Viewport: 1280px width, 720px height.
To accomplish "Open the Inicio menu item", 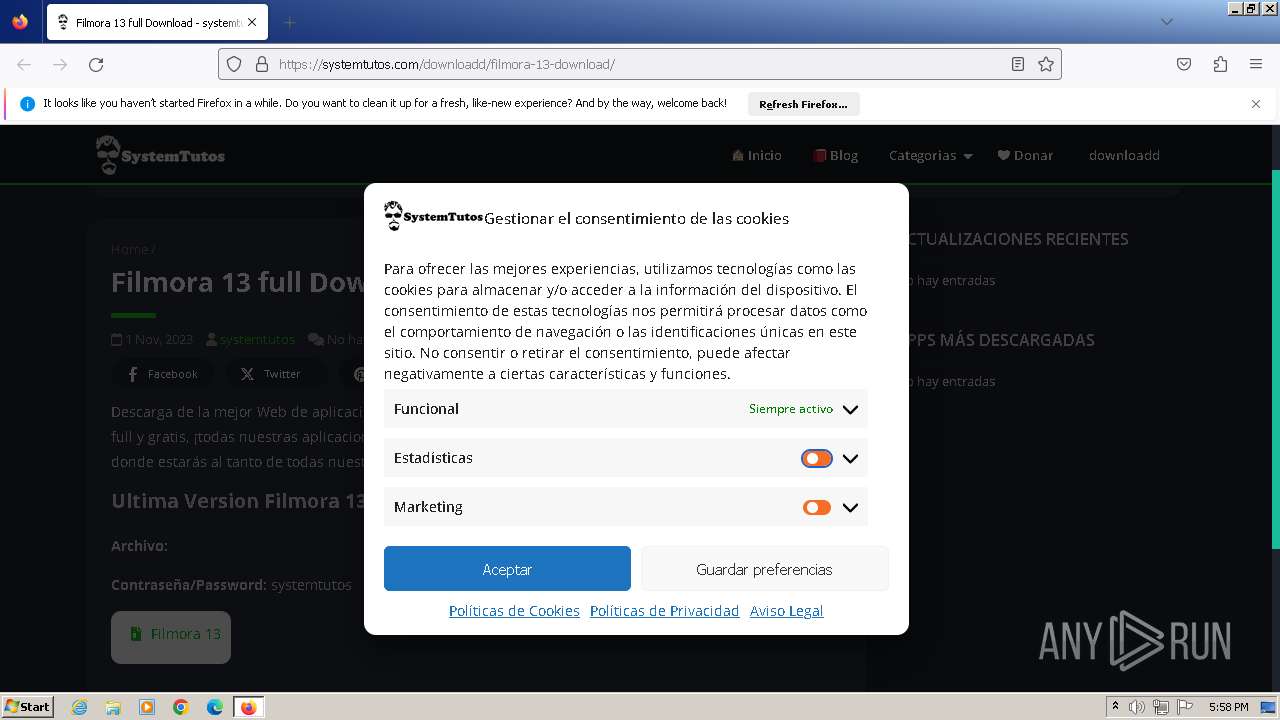I will (x=757, y=155).
